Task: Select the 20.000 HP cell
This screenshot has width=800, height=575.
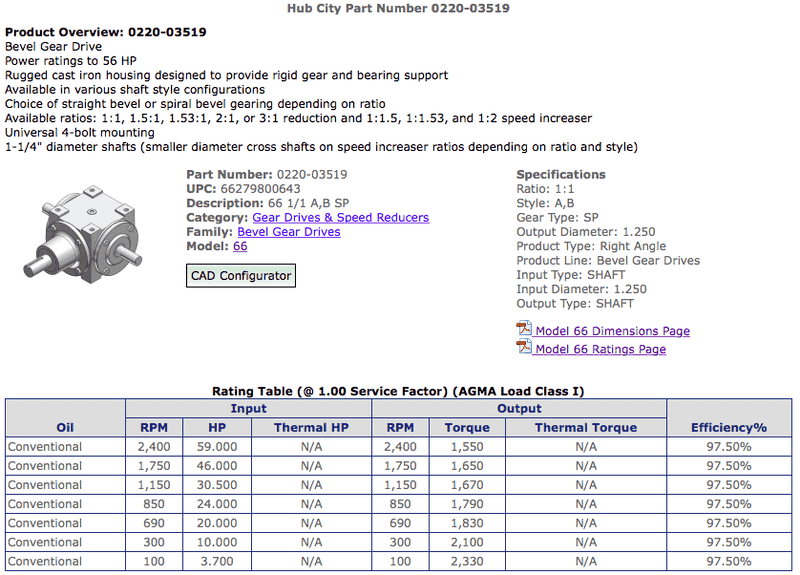Action: pyautogui.click(x=217, y=523)
